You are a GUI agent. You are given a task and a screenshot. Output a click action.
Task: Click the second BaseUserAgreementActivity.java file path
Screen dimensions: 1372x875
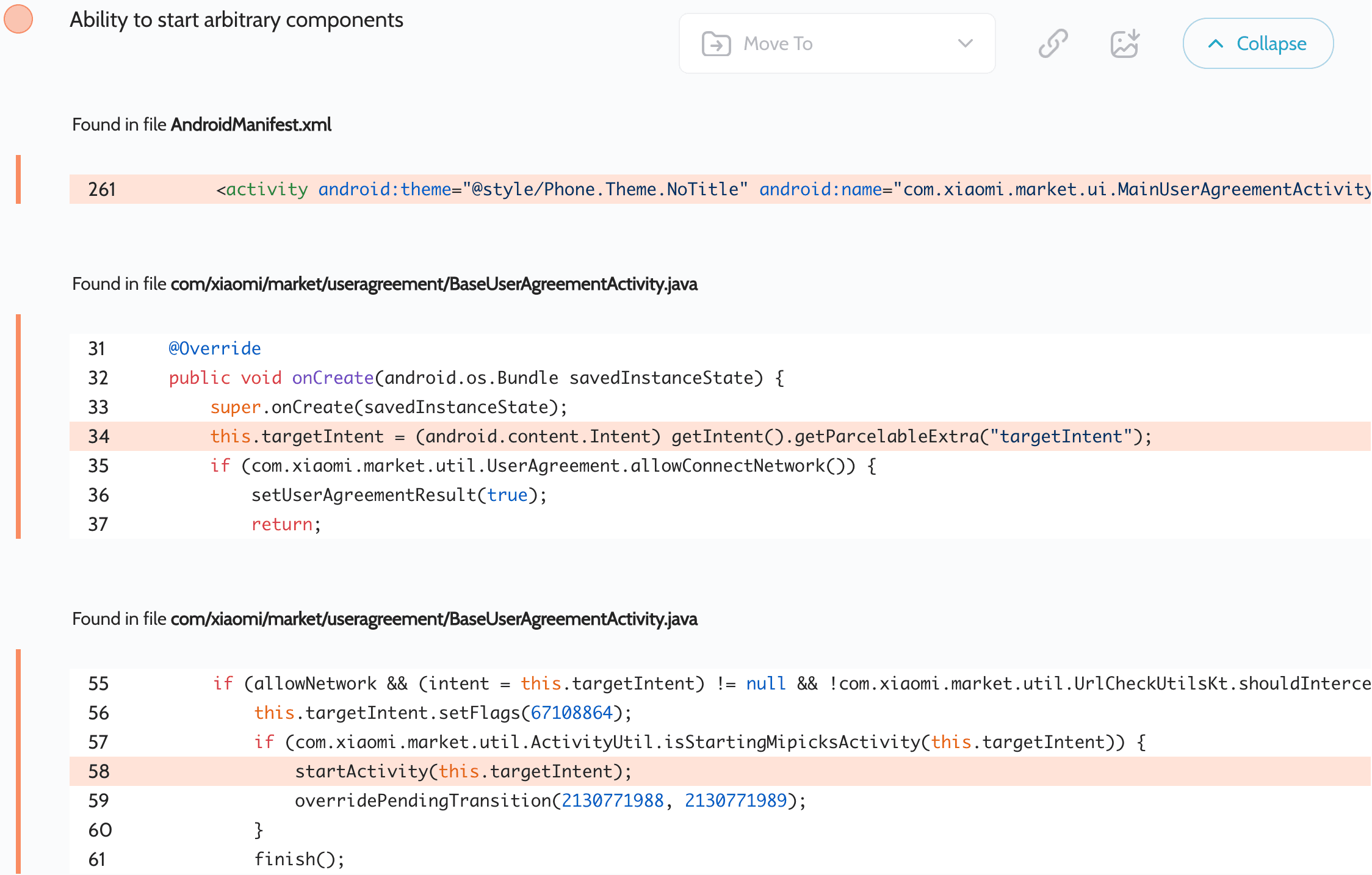433,619
